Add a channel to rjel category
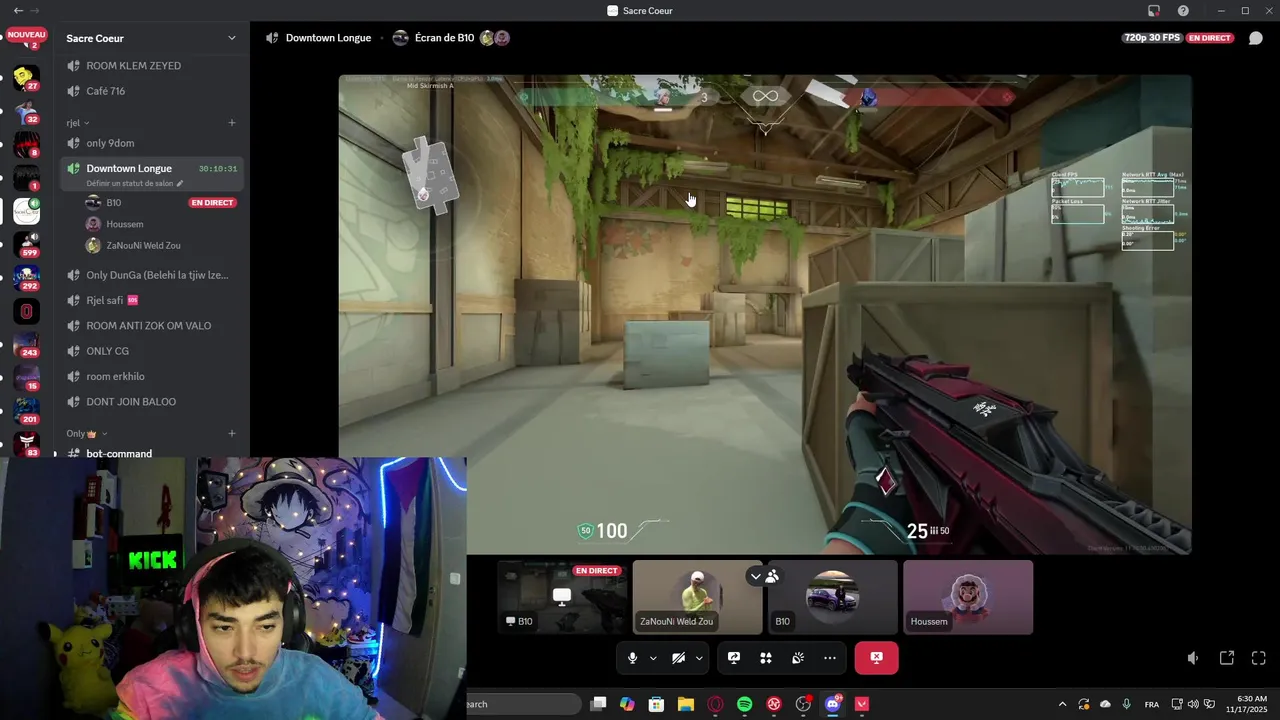 232,123
